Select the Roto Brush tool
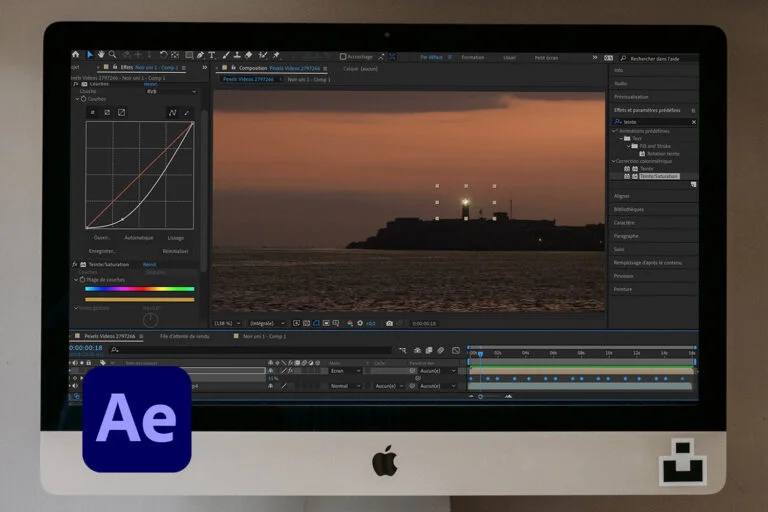Image resolution: width=768 pixels, height=512 pixels. [263, 55]
